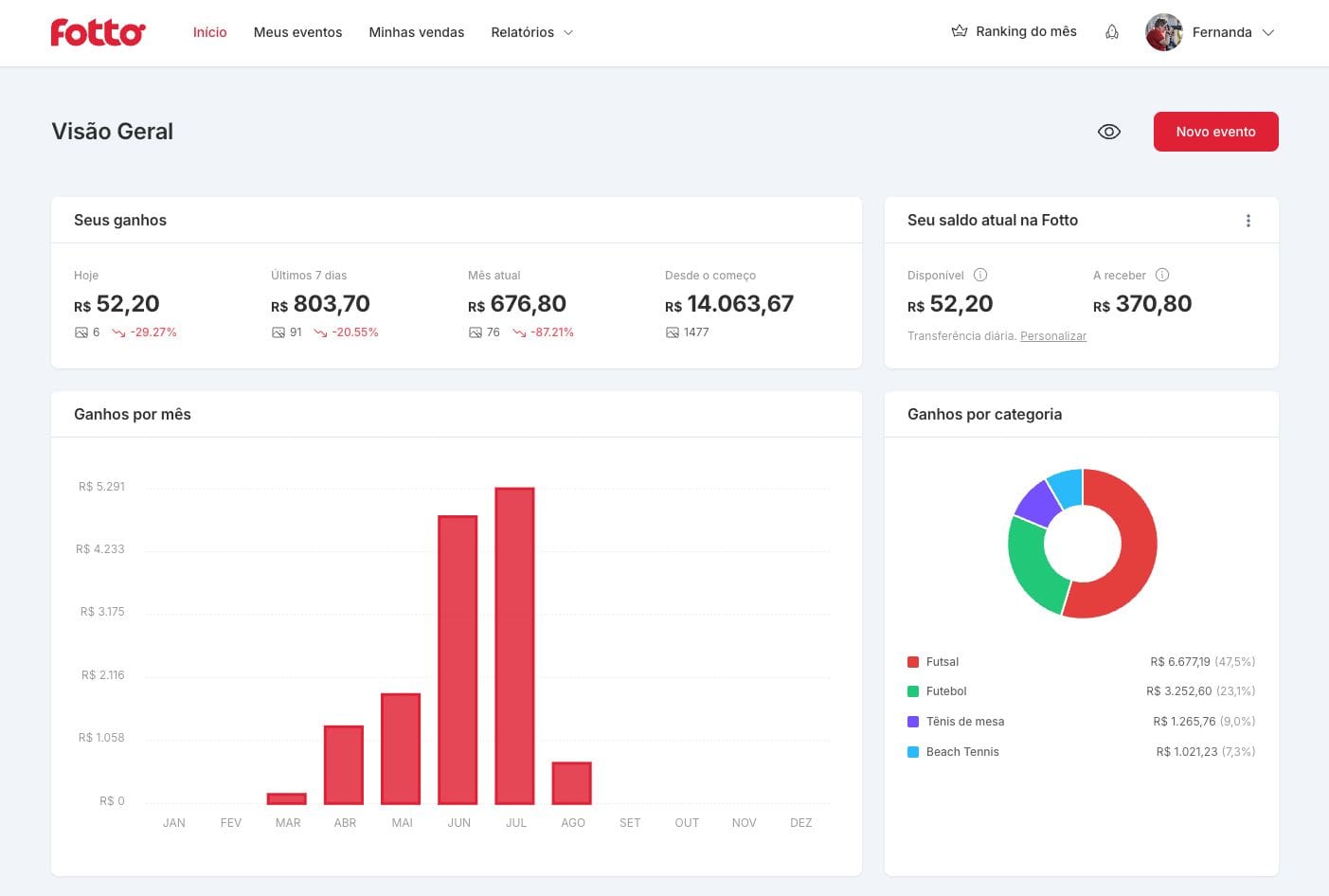
Task: Click the -87.21% change value
Action: pyautogui.click(x=552, y=332)
